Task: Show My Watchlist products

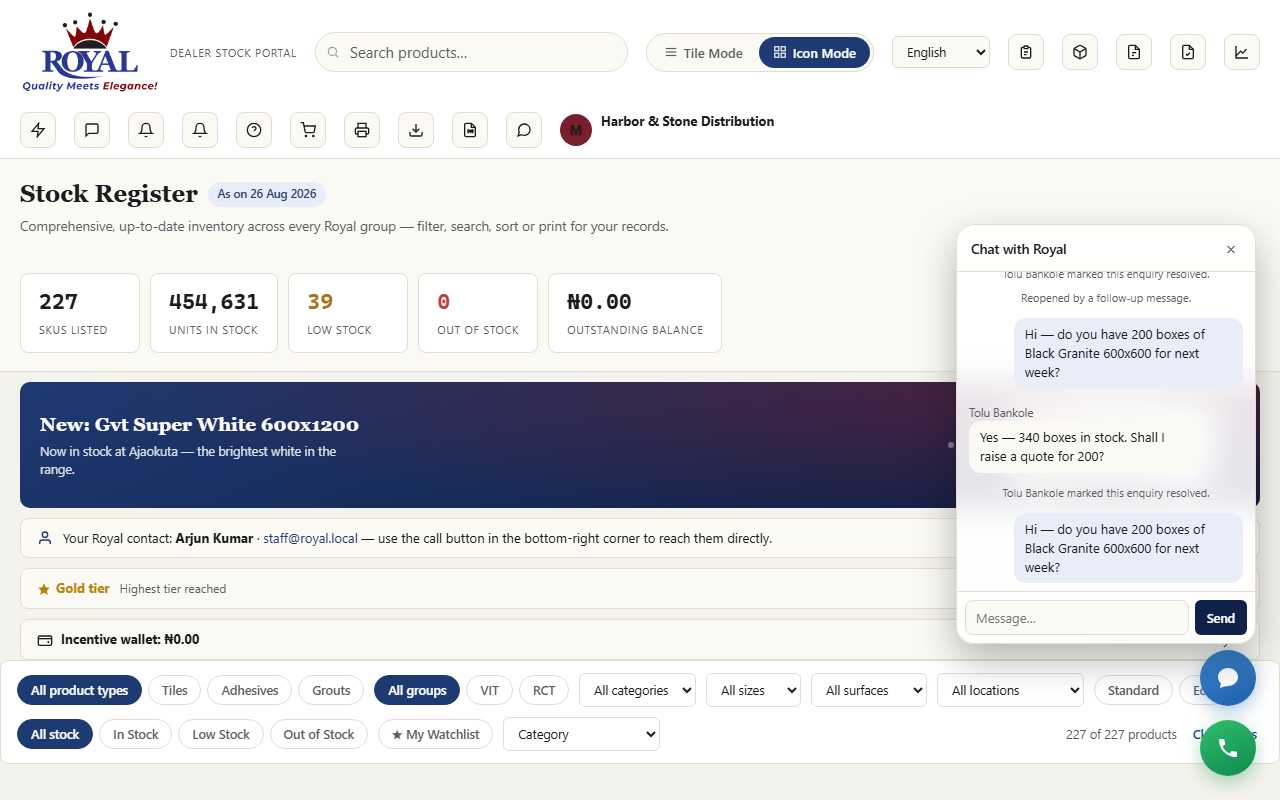Action: 435,734
